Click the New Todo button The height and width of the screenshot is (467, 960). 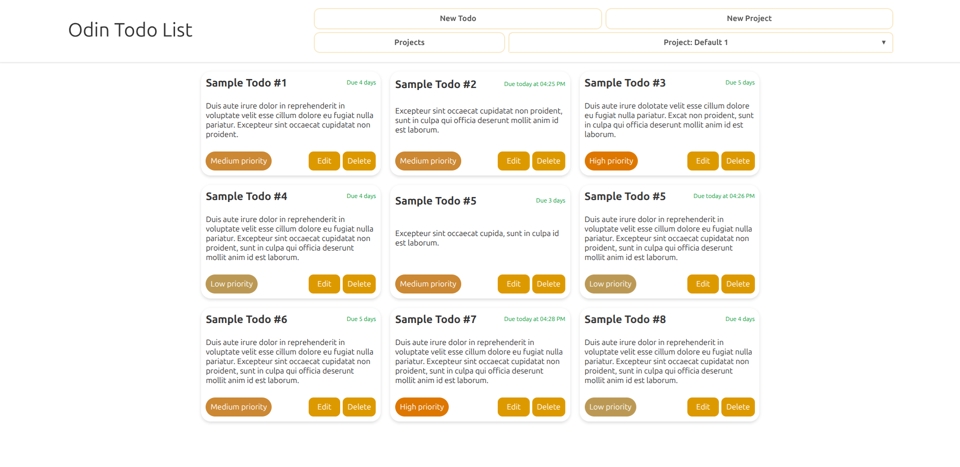point(457,19)
